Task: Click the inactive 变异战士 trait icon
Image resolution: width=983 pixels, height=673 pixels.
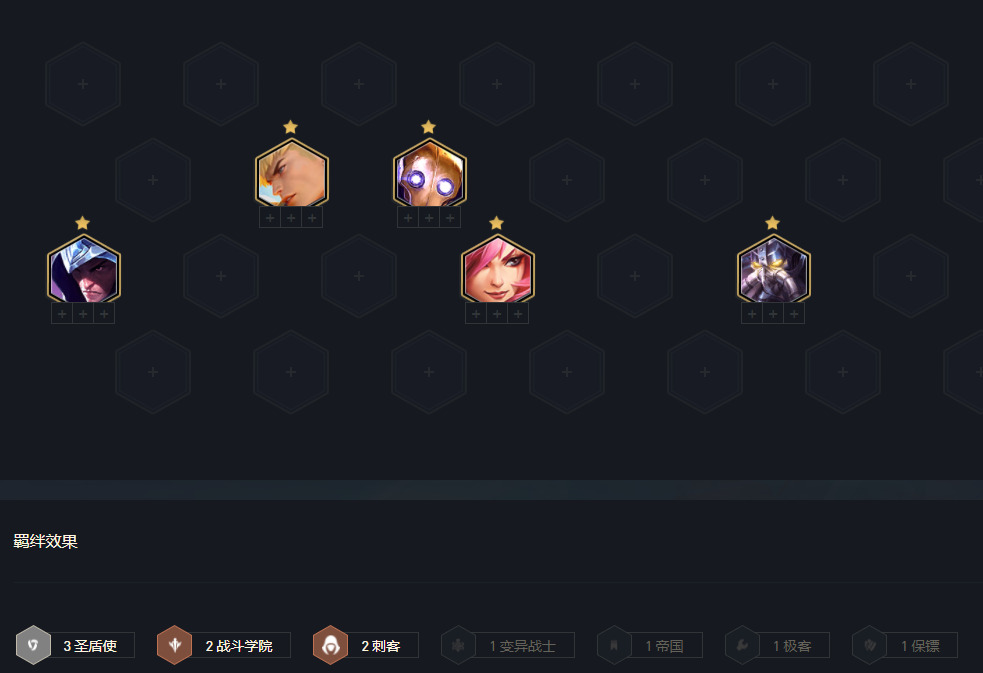Action: pyautogui.click(x=458, y=645)
